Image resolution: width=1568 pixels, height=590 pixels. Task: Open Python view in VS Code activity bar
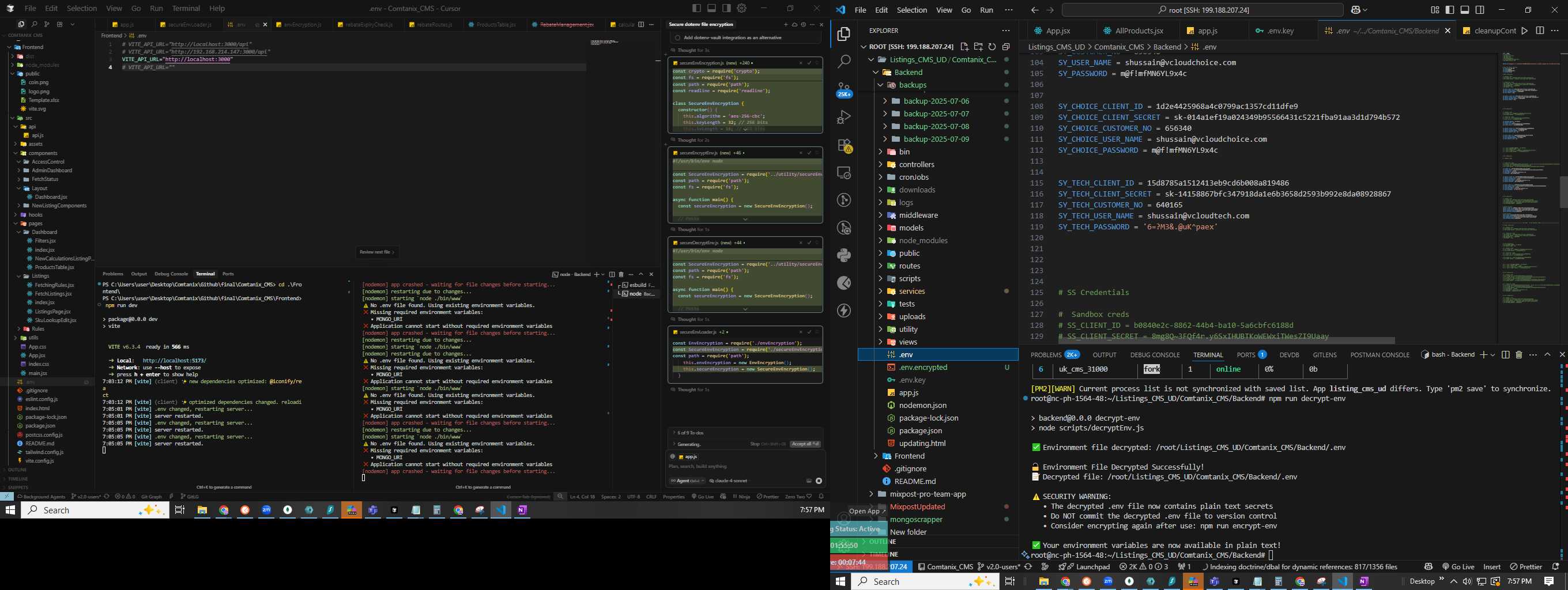pyautogui.click(x=845, y=255)
